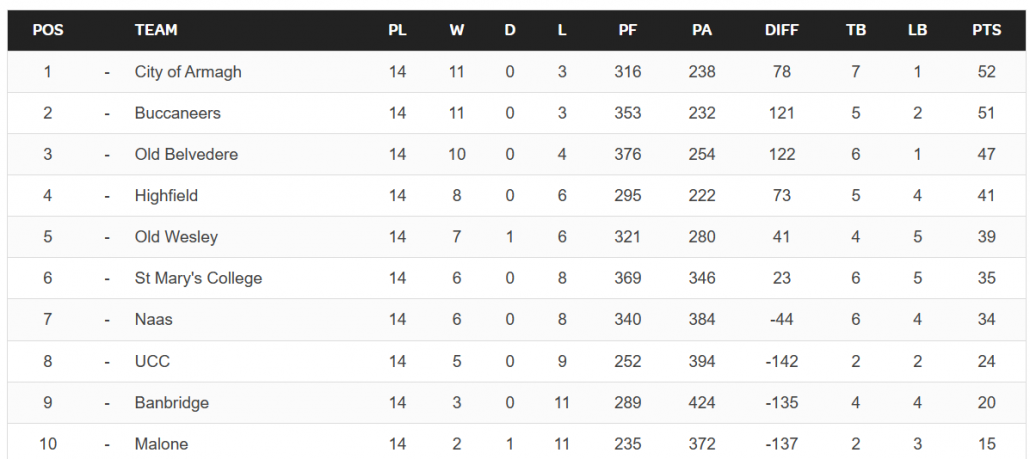1030x459 pixels.
Task: Click the UCC team name
Action: pos(152,361)
